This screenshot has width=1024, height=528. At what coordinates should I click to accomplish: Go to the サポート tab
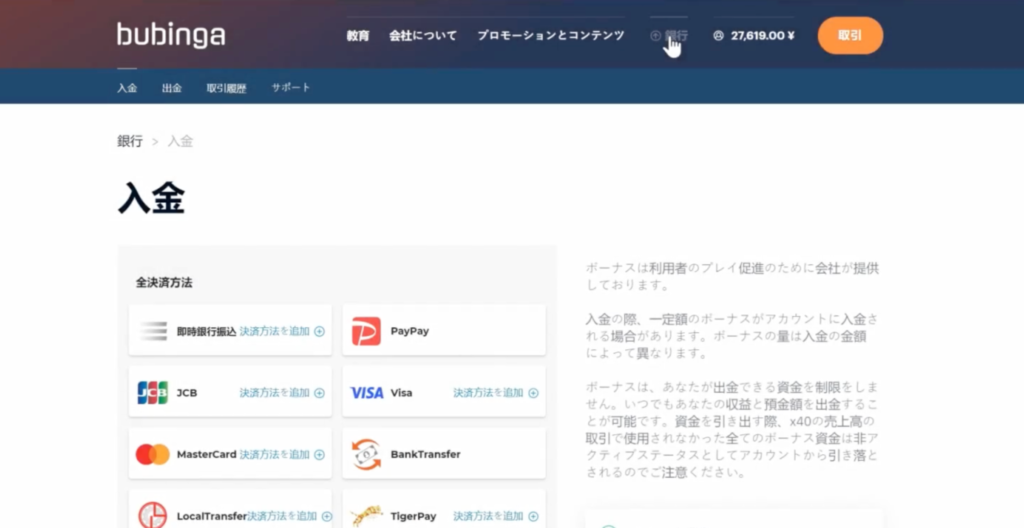(291, 88)
